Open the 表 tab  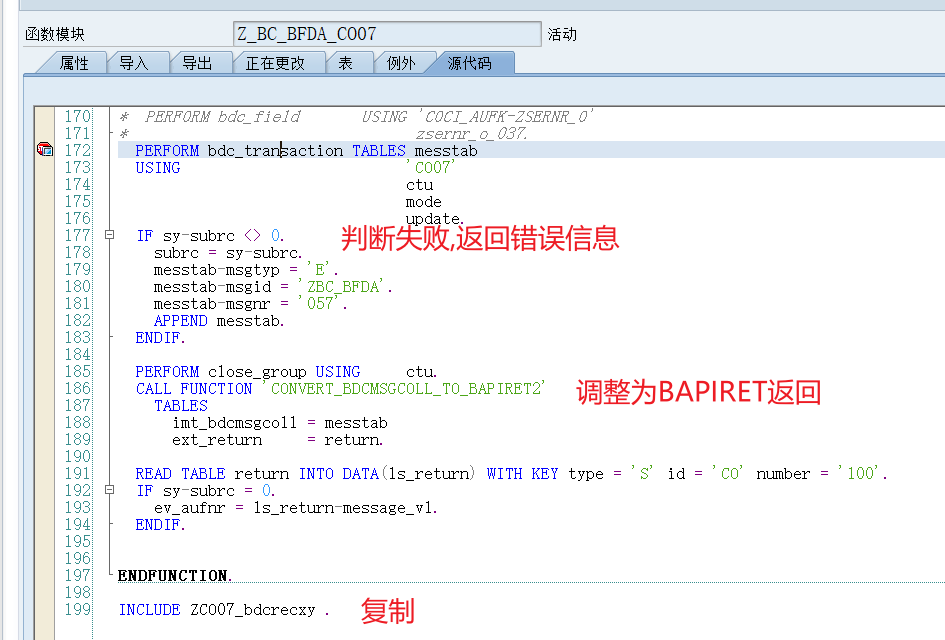[x=345, y=63]
